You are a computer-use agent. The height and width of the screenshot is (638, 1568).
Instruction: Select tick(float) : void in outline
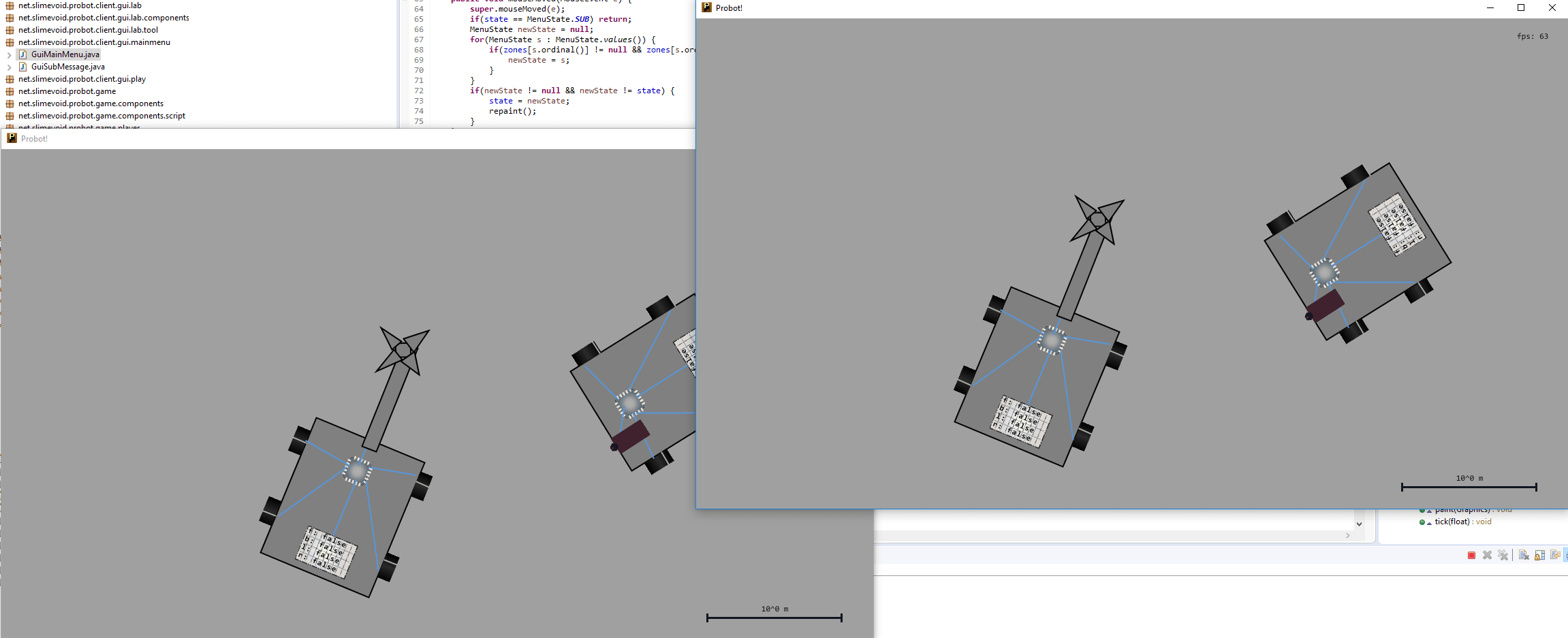(x=1462, y=522)
